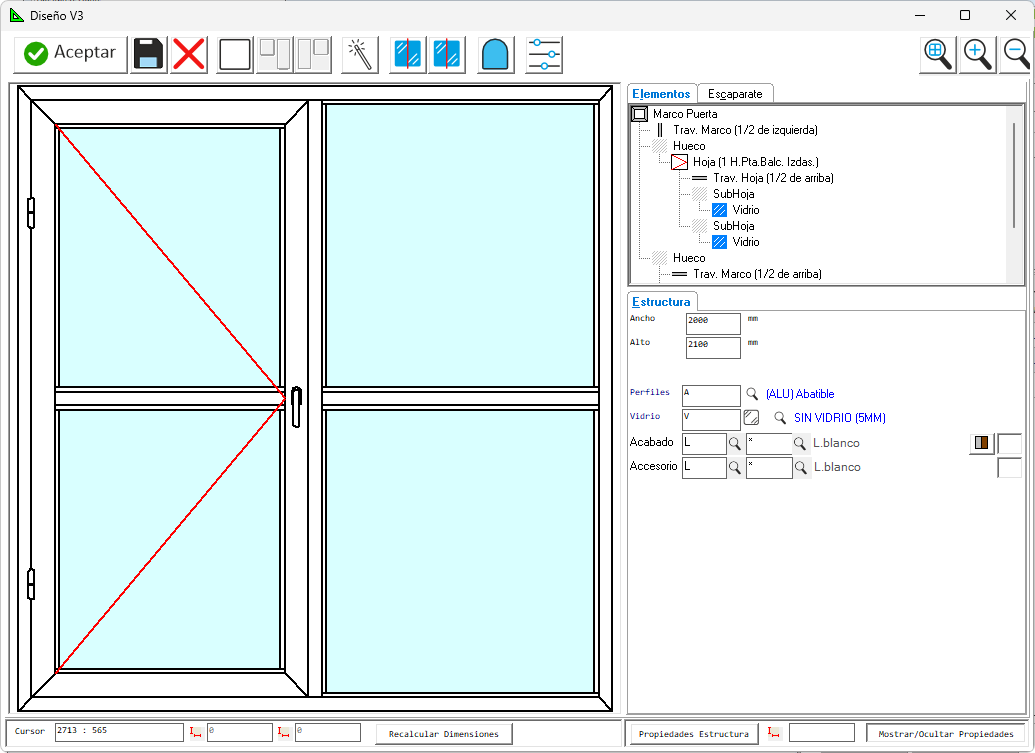Click the Aceptar button

(x=70, y=54)
